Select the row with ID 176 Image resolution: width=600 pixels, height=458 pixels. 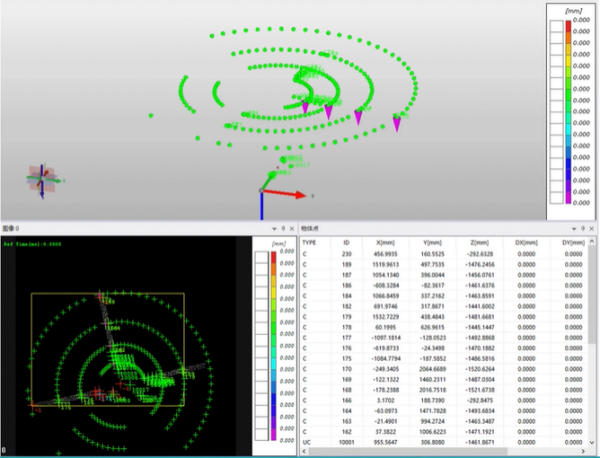pos(444,348)
